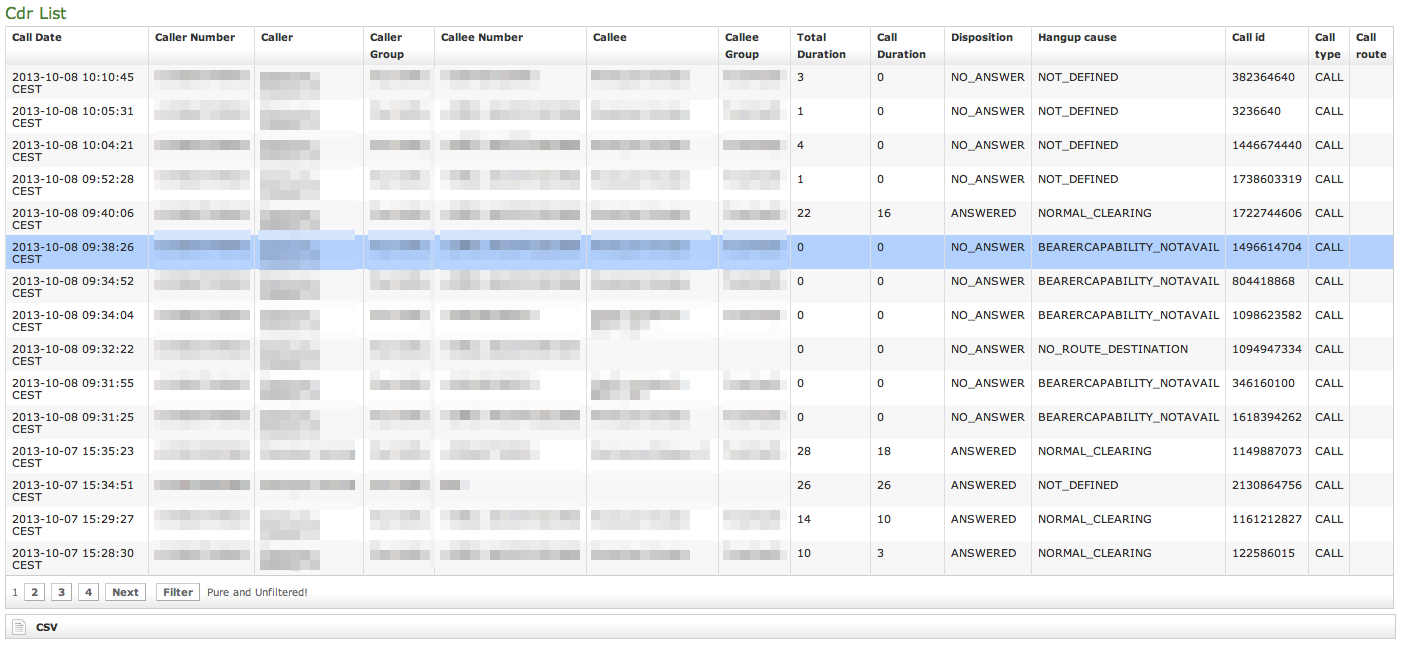The height and width of the screenshot is (655, 1403).
Task: Sort by the Disposition column header
Action: 982,38
